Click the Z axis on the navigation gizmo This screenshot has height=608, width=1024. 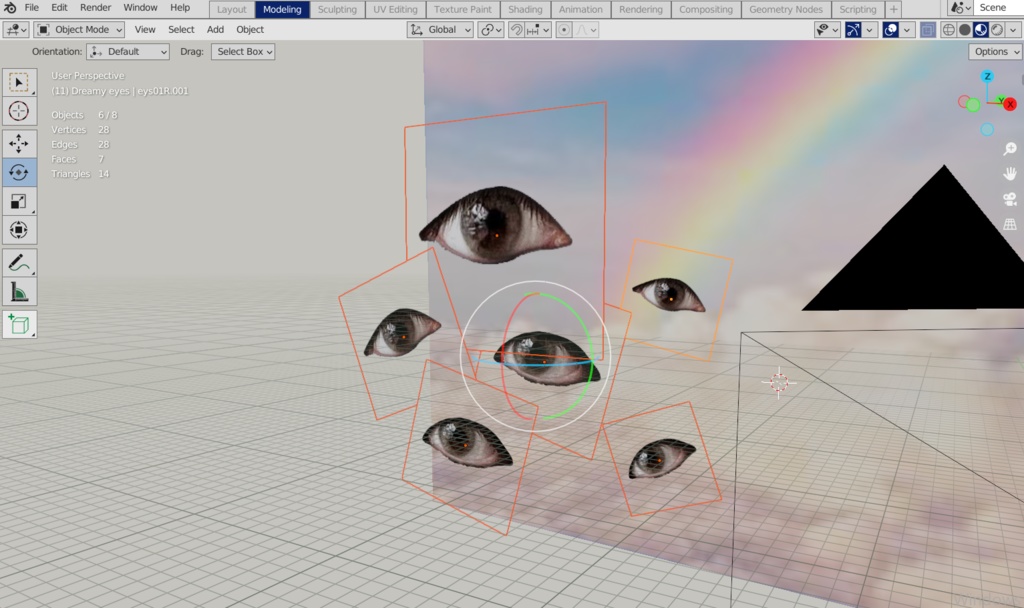point(987,76)
